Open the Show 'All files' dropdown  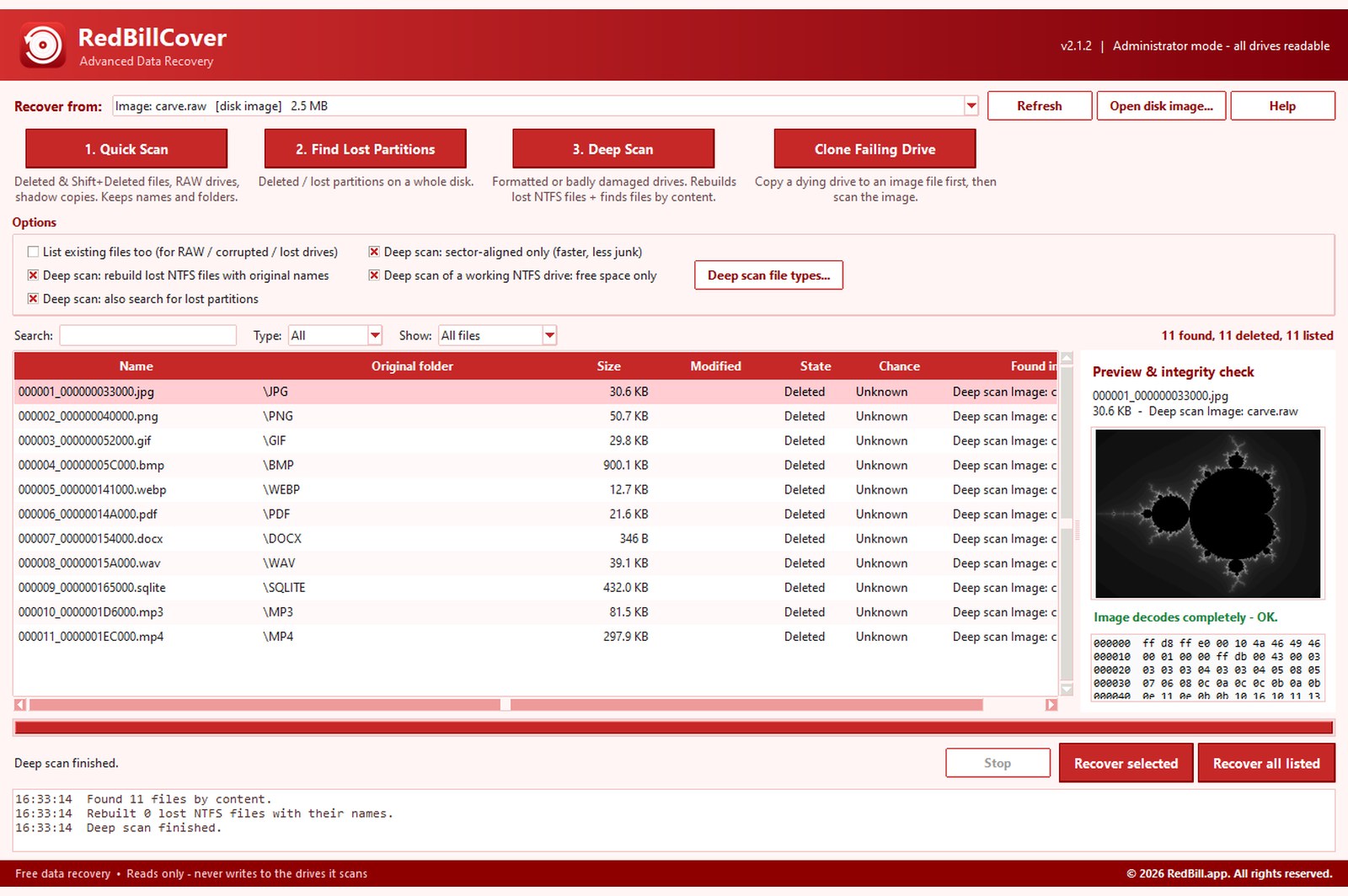click(549, 335)
